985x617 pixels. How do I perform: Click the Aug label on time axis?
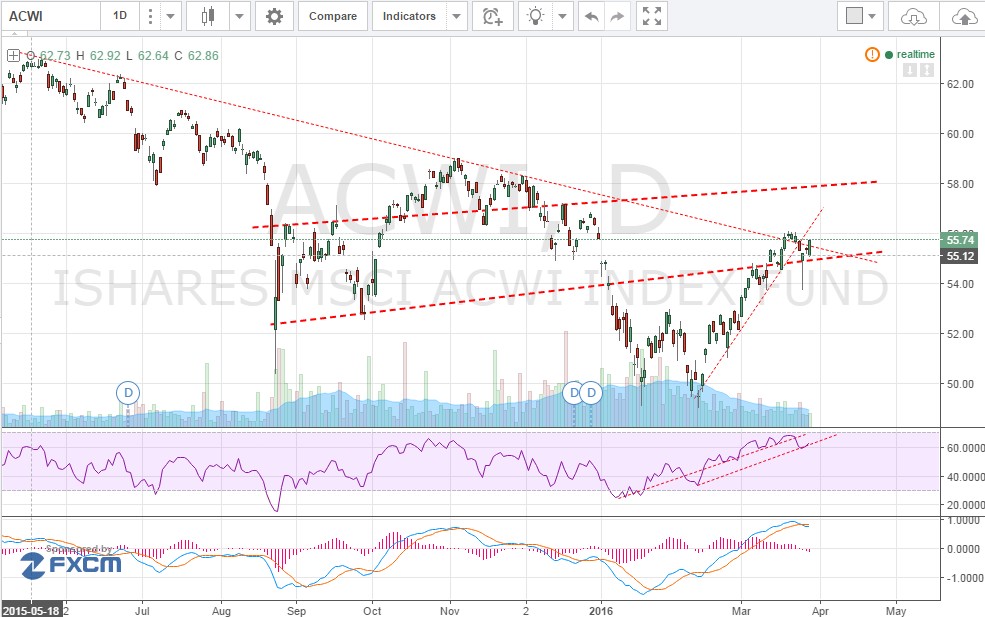[221, 611]
